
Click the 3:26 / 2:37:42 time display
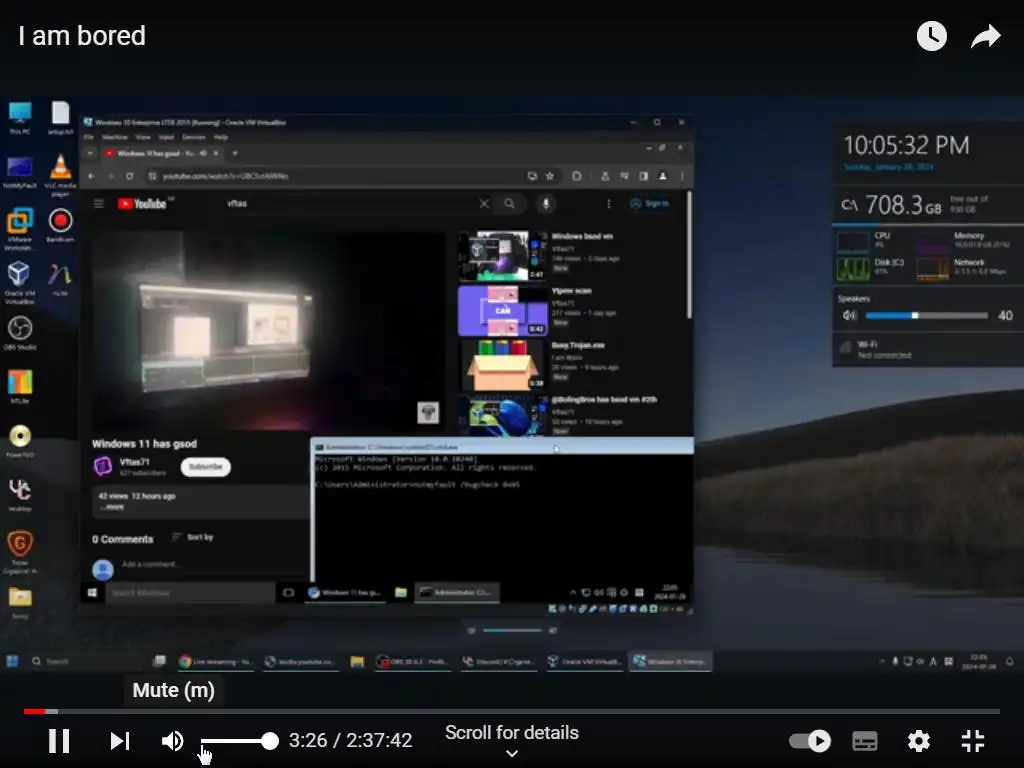click(x=351, y=740)
